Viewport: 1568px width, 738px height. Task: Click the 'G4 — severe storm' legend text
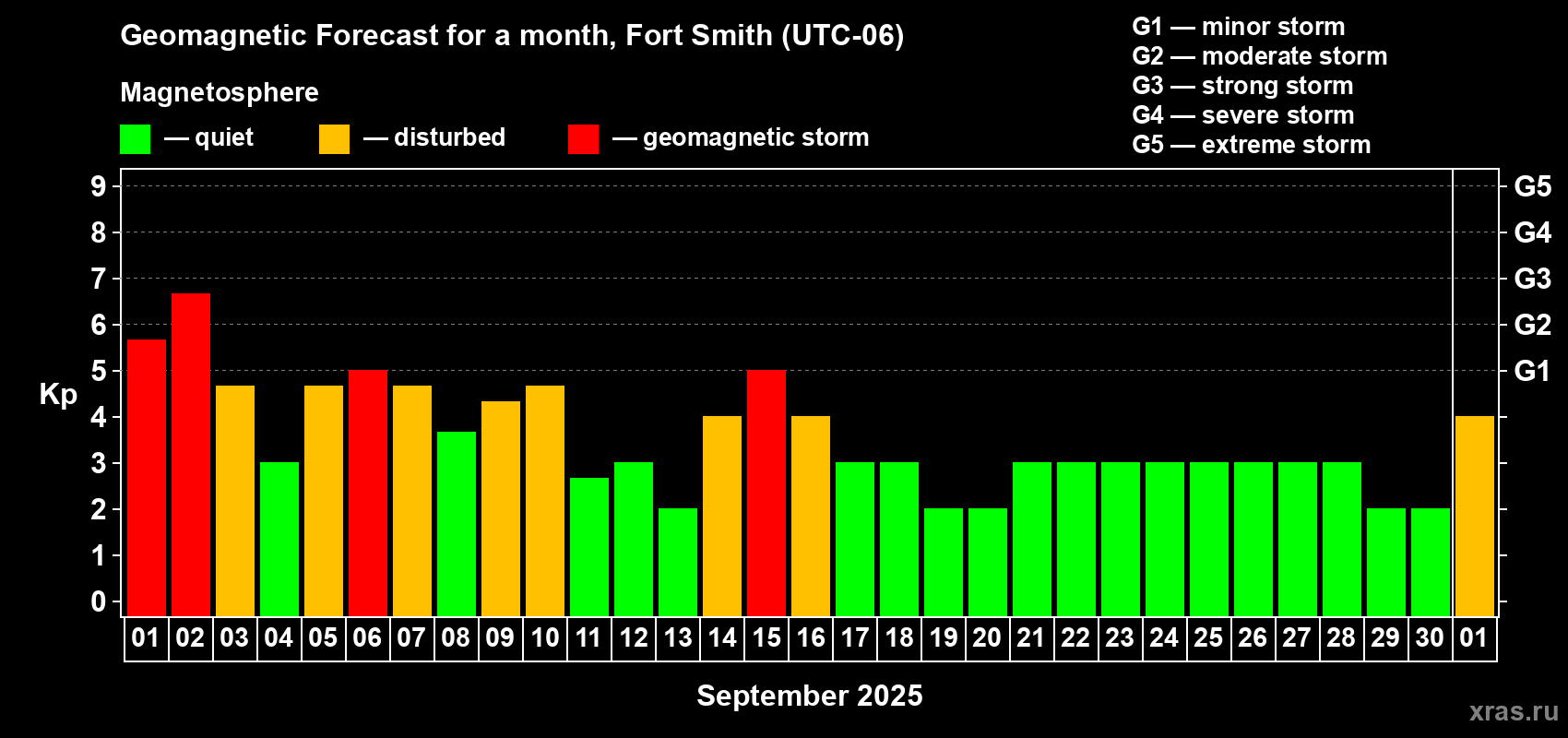(1243, 115)
